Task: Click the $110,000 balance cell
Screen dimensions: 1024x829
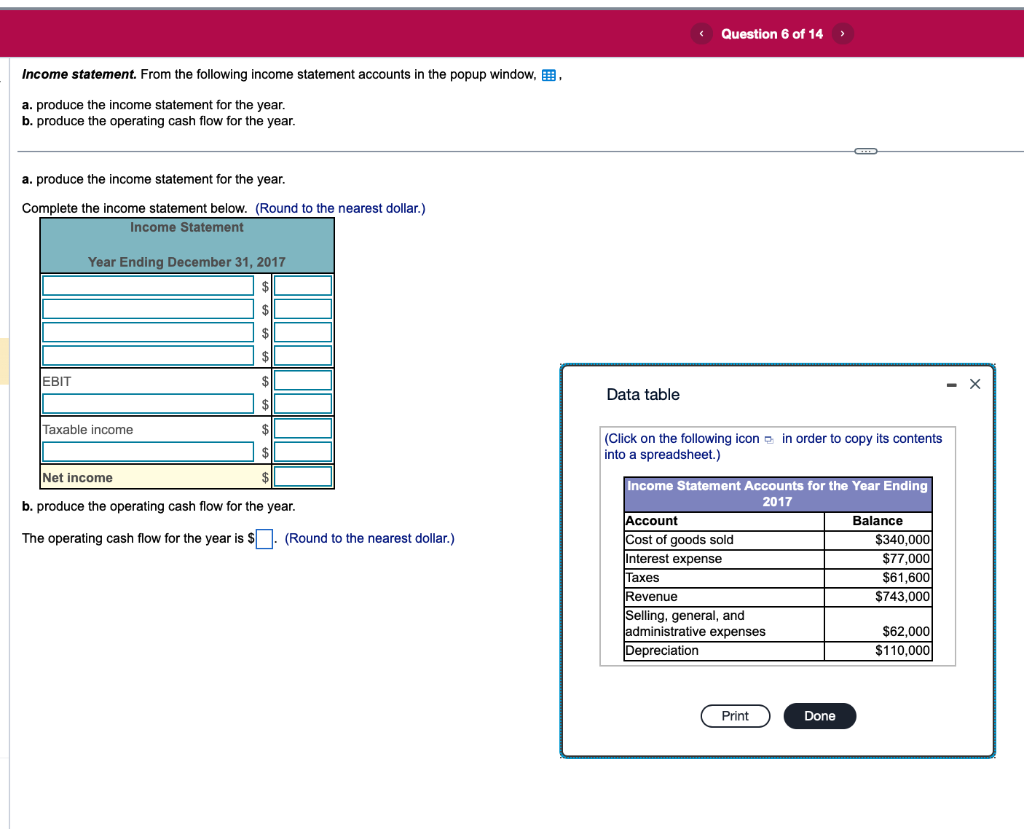Action: [x=878, y=651]
